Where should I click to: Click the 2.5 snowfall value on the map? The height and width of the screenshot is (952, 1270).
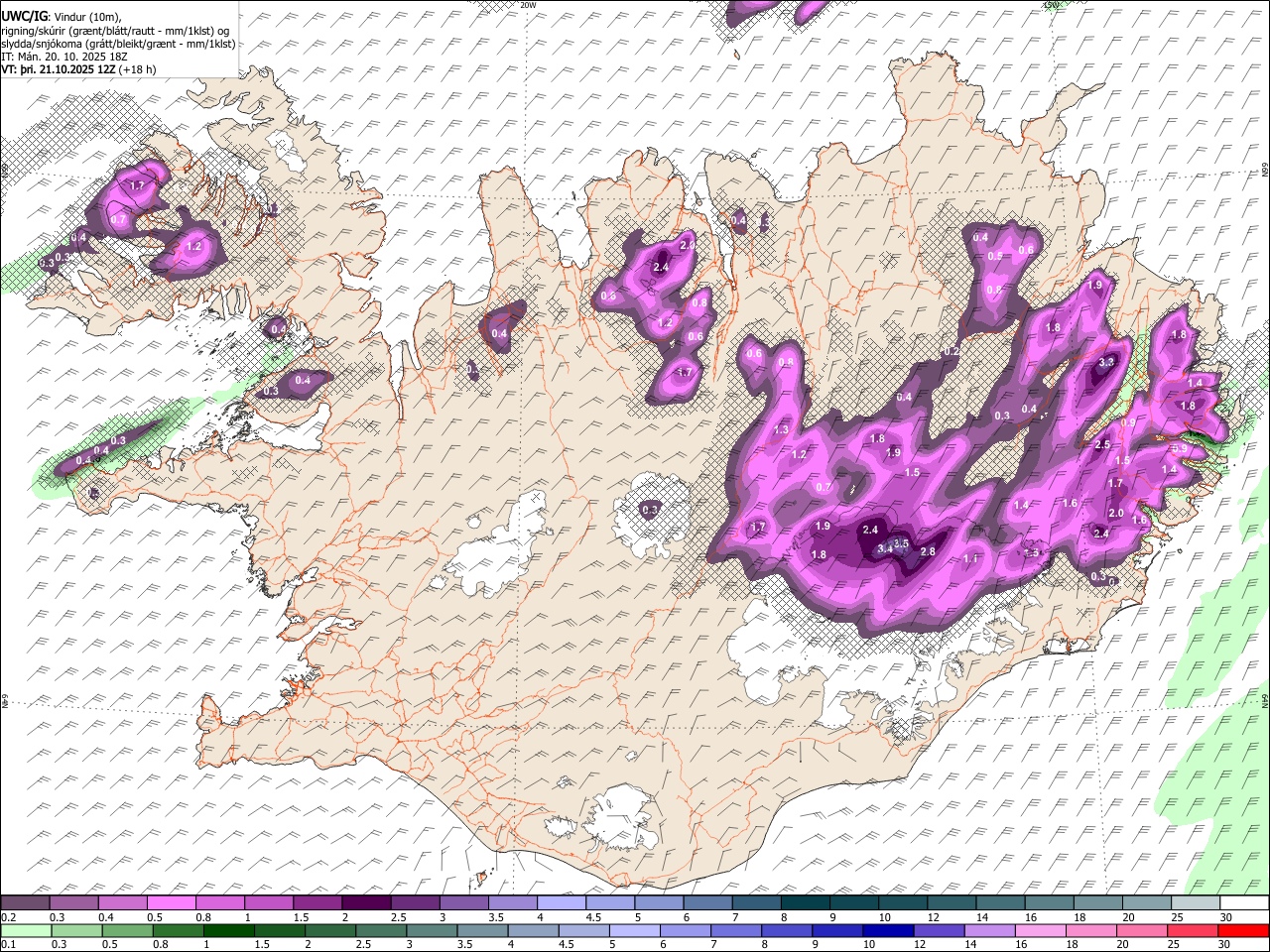1102,445
